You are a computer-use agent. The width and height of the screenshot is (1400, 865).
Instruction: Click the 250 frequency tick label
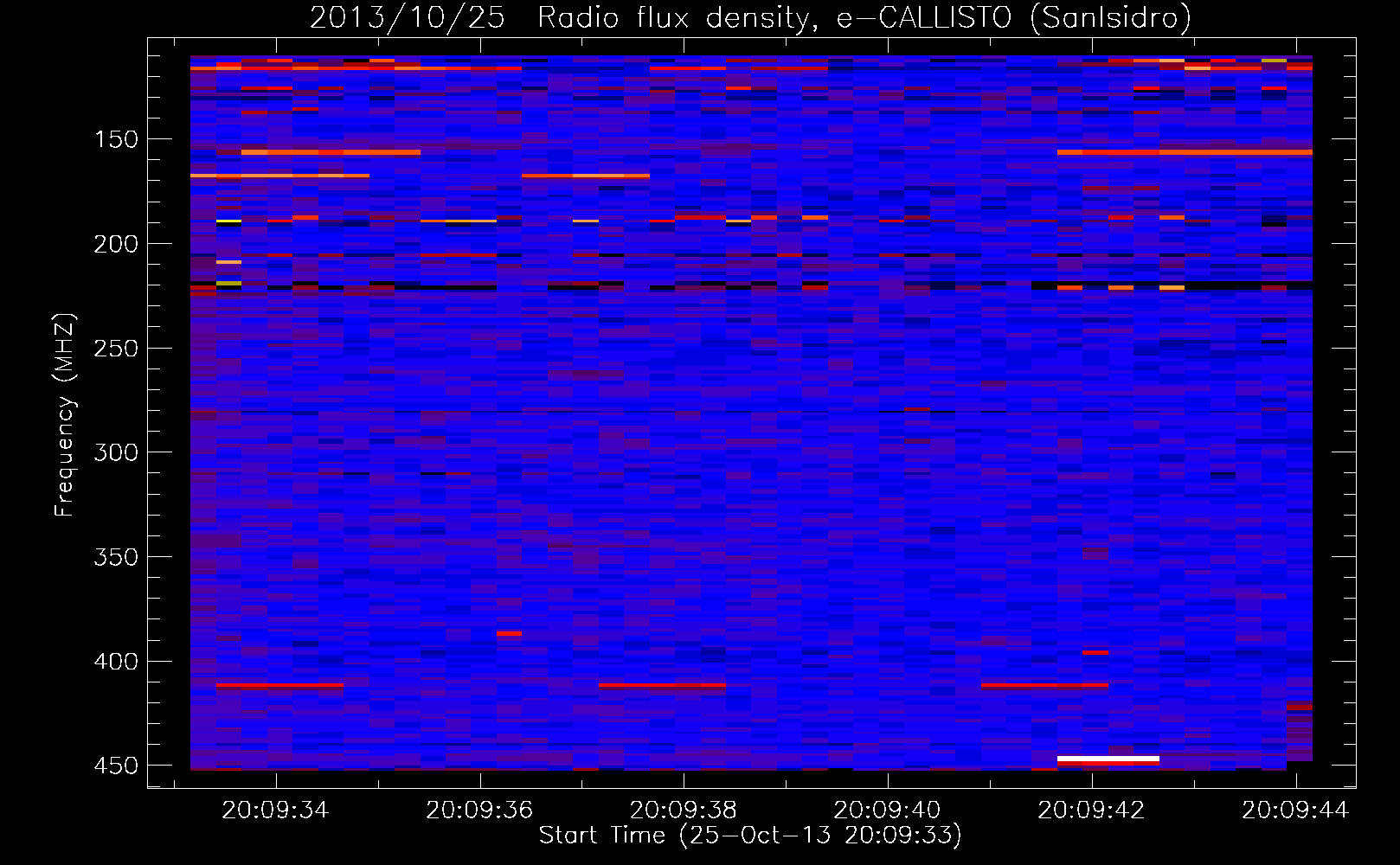point(116,349)
